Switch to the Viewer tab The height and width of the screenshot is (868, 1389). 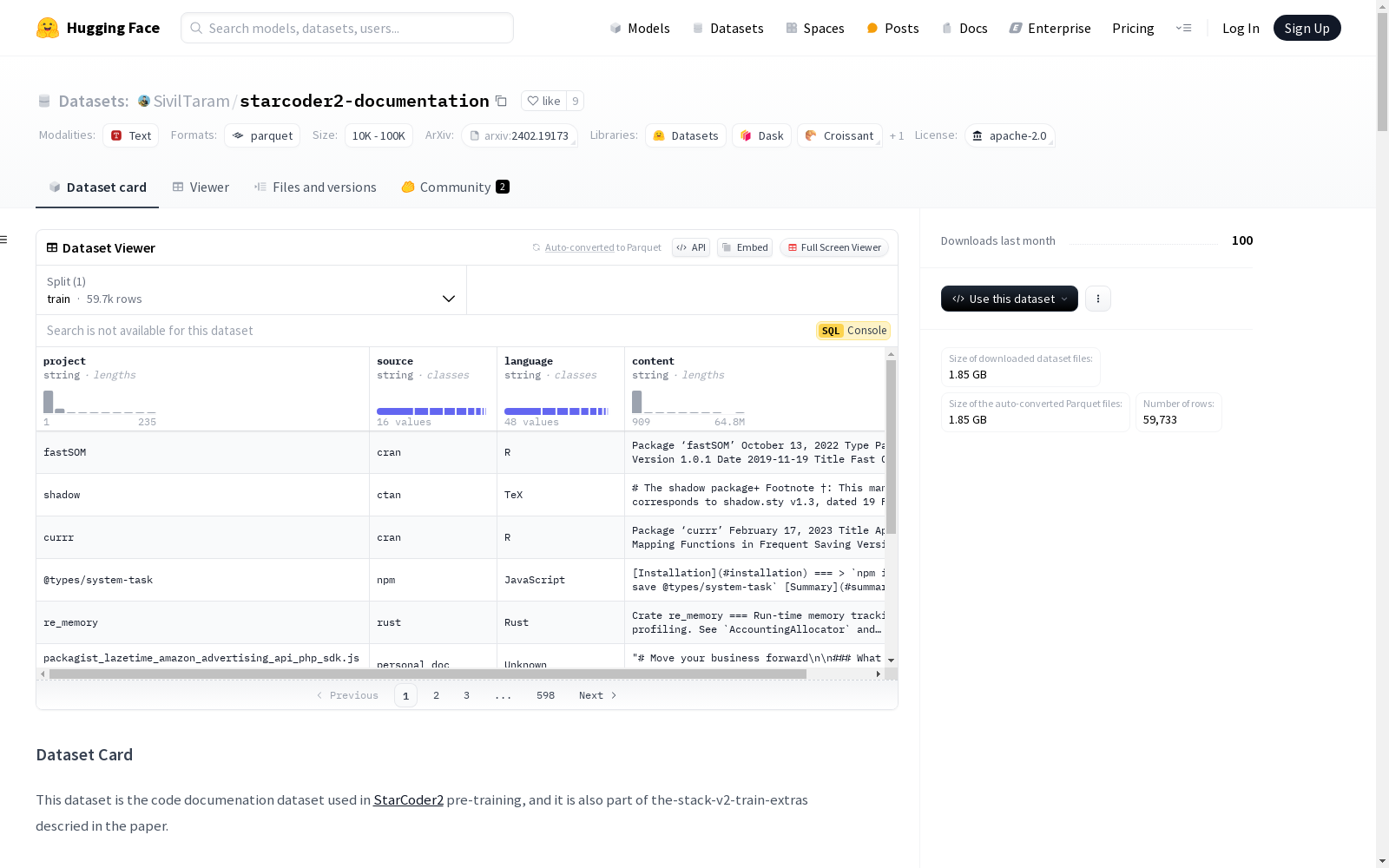(x=201, y=187)
